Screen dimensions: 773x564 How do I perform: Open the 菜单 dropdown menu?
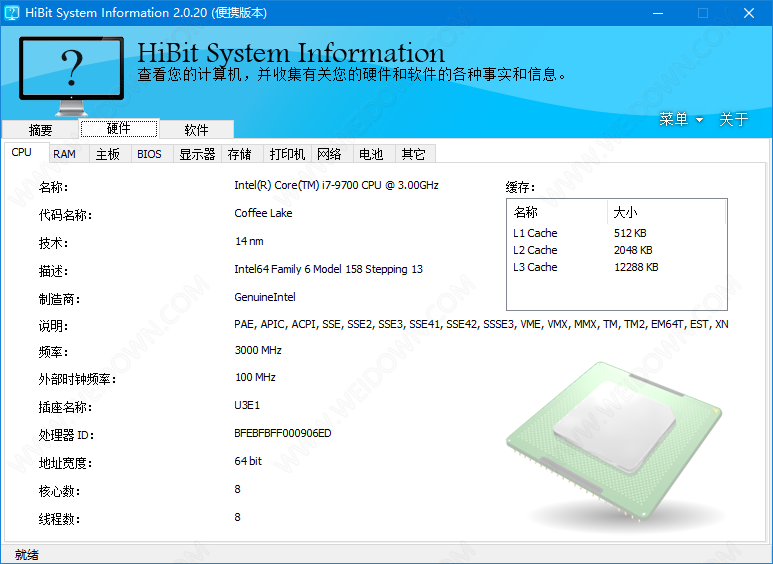[681, 119]
